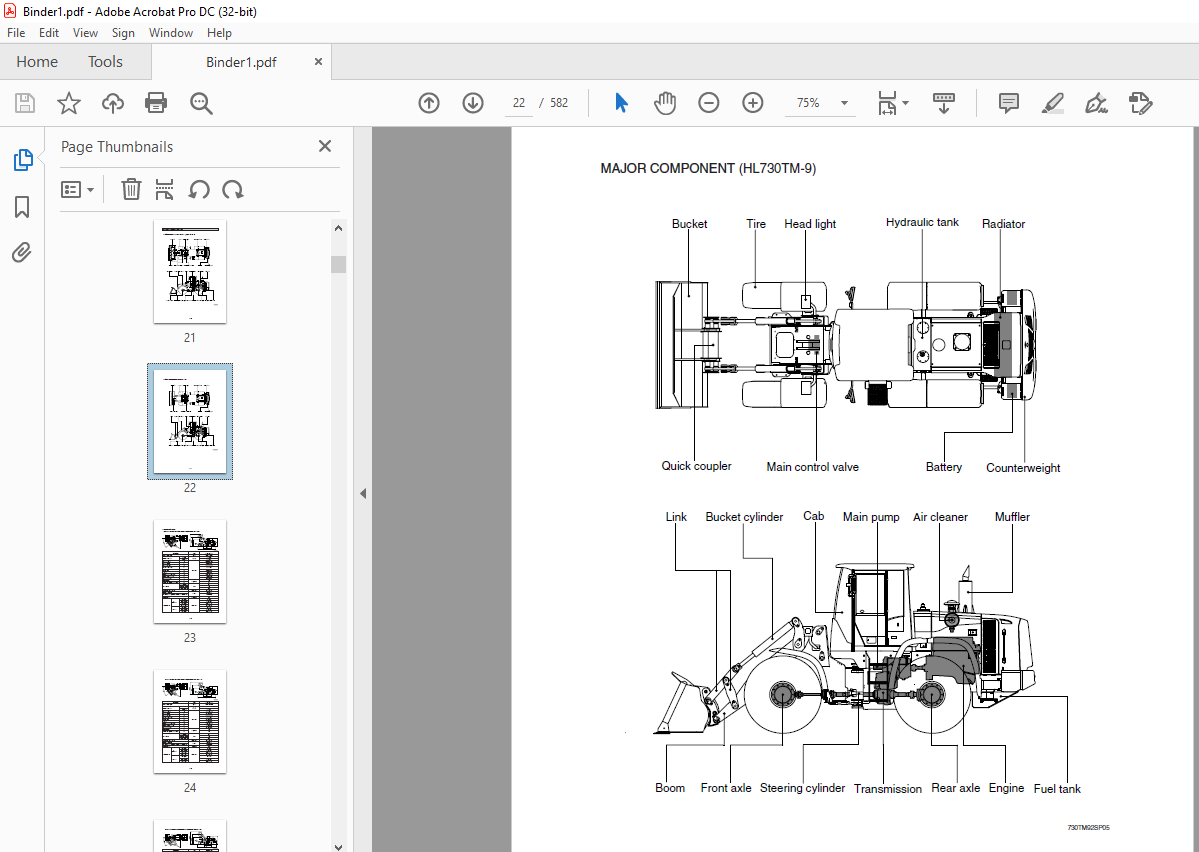Click the upload to cloud icon
Image resolution: width=1199 pixels, height=852 pixels.
(112, 102)
